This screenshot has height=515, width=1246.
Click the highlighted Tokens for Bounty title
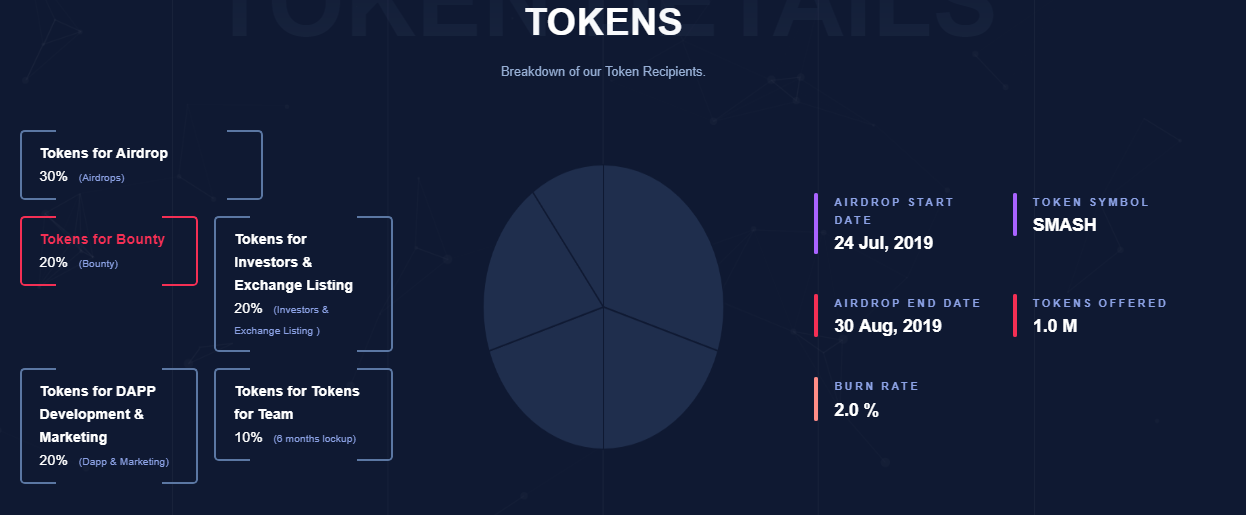point(102,239)
